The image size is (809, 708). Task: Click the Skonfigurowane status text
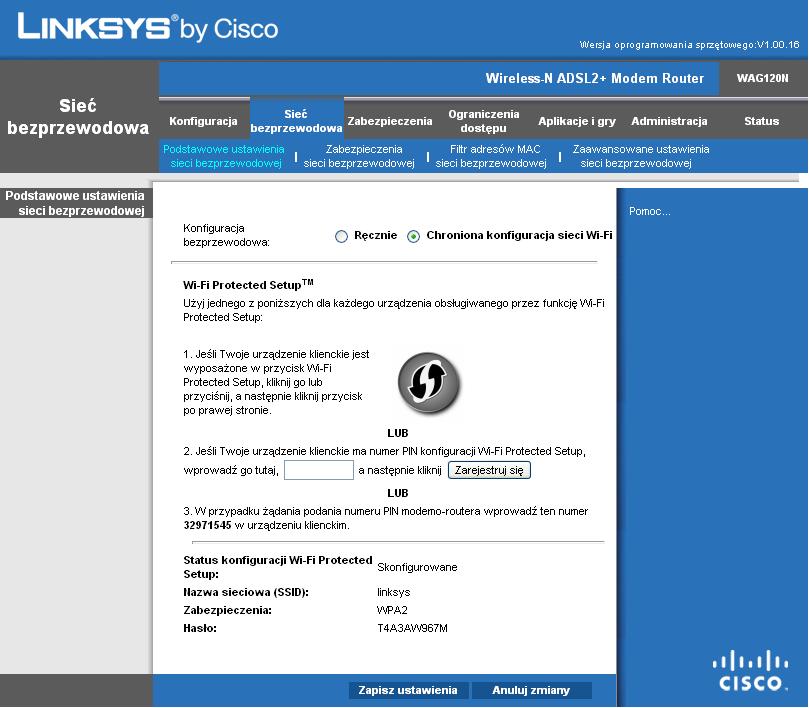tap(417, 567)
